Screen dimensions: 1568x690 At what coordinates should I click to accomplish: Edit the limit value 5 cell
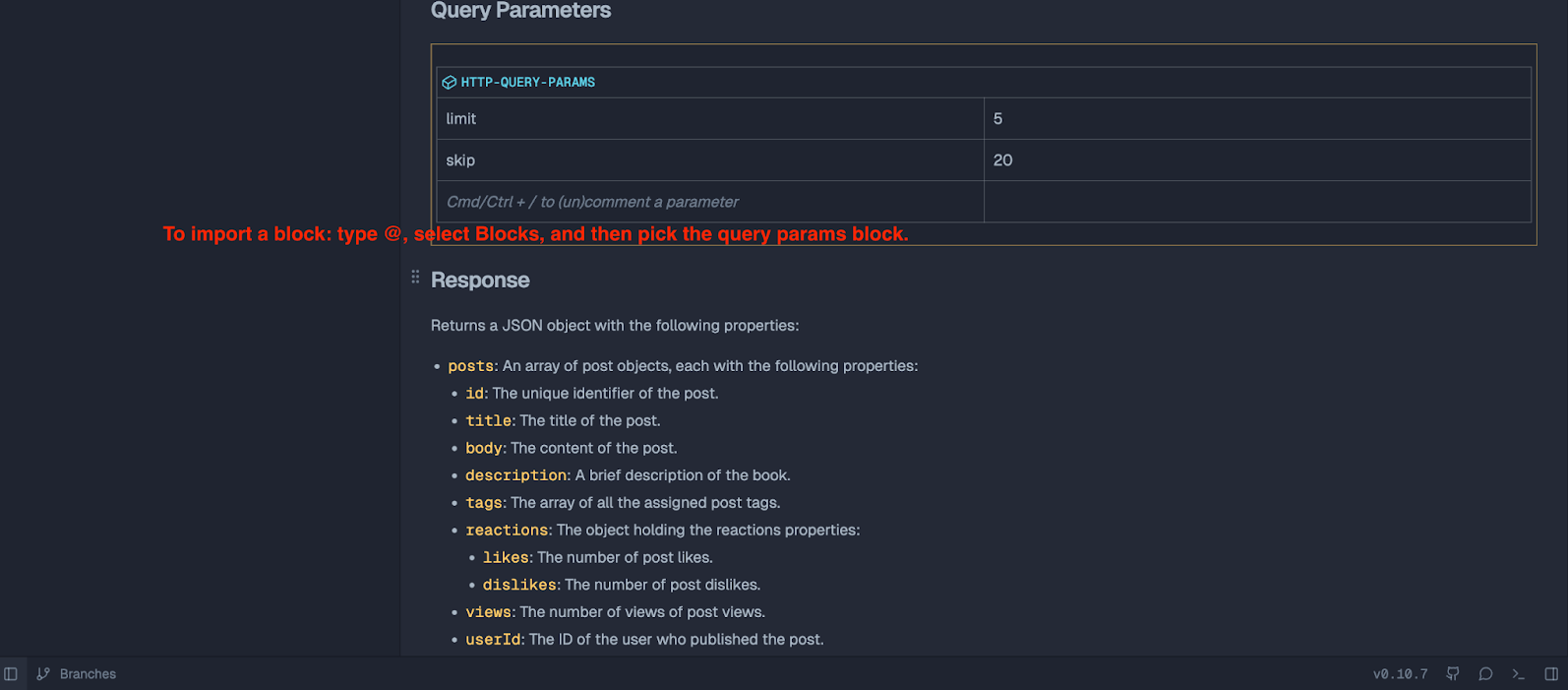tap(1256, 119)
